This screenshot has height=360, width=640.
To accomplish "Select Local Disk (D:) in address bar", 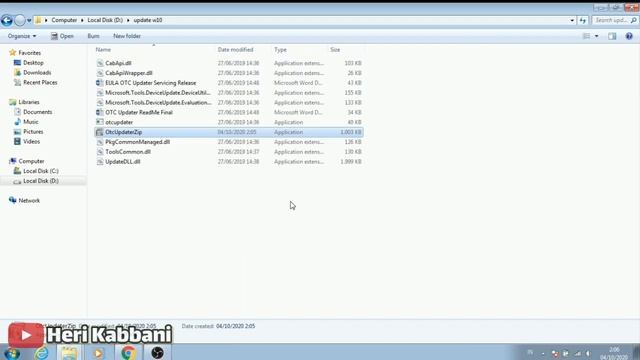I will 105,20.
